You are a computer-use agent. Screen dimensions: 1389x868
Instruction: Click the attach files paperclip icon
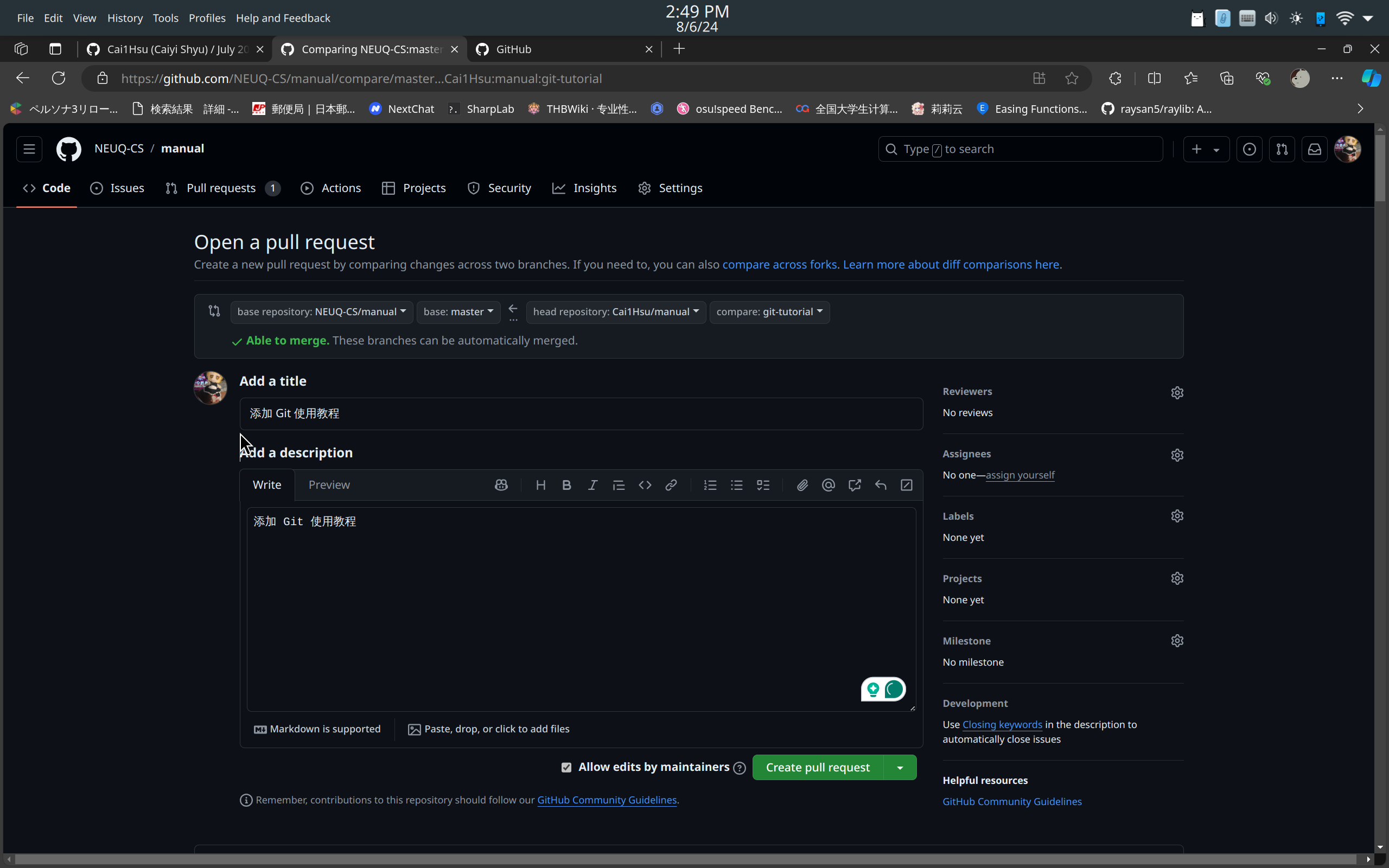(802, 485)
